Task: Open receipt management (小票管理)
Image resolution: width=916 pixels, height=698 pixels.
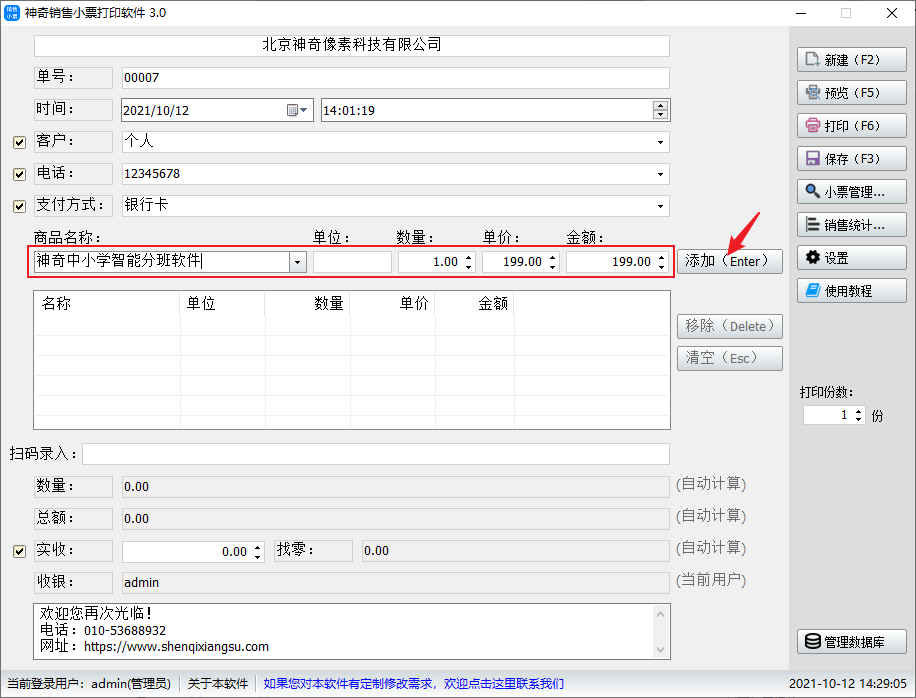Action: (x=851, y=192)
